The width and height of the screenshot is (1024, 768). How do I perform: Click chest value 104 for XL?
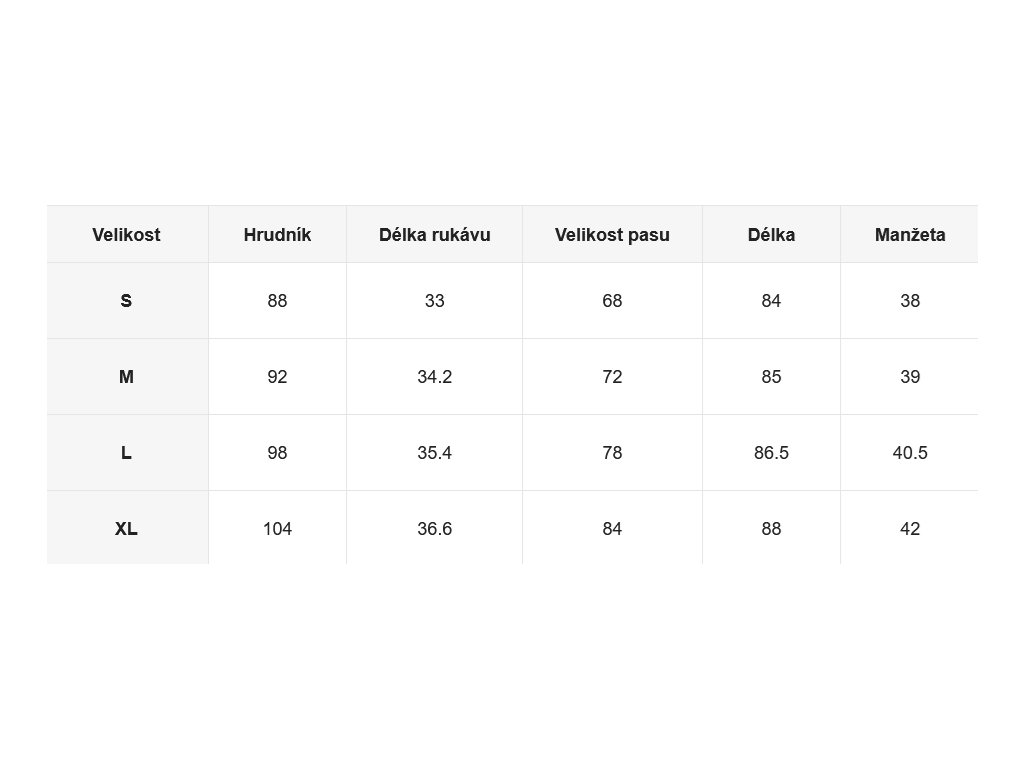click(277, 529)
